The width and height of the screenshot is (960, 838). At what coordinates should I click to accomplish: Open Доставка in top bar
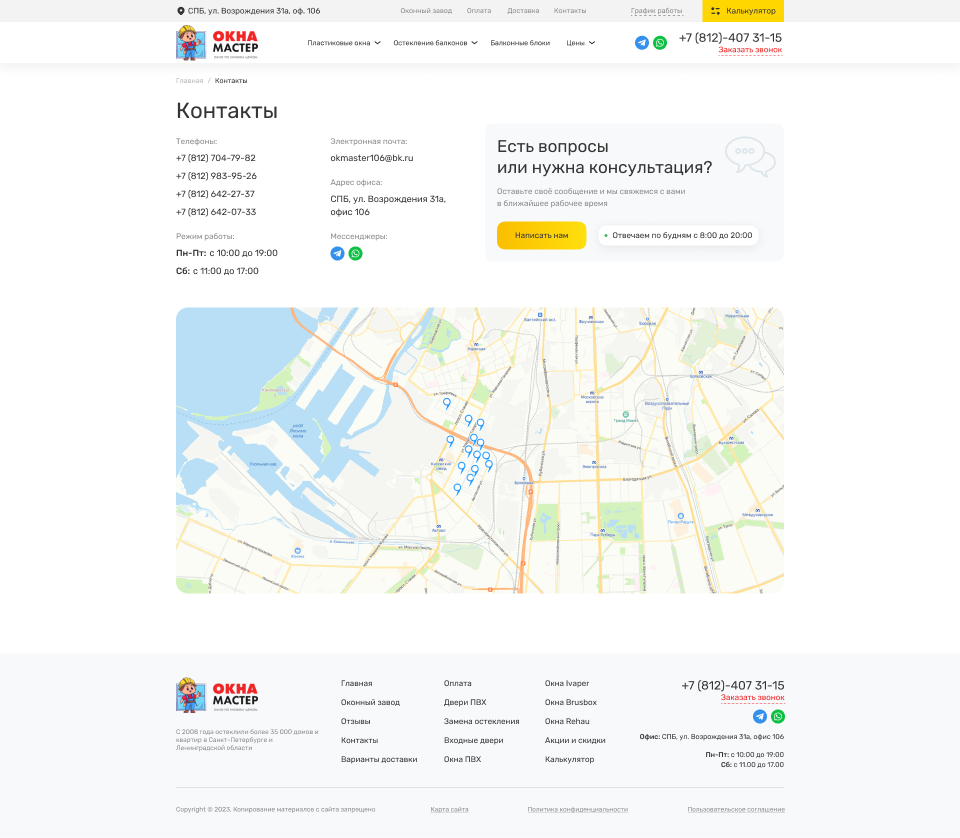[x=523, y=11]
